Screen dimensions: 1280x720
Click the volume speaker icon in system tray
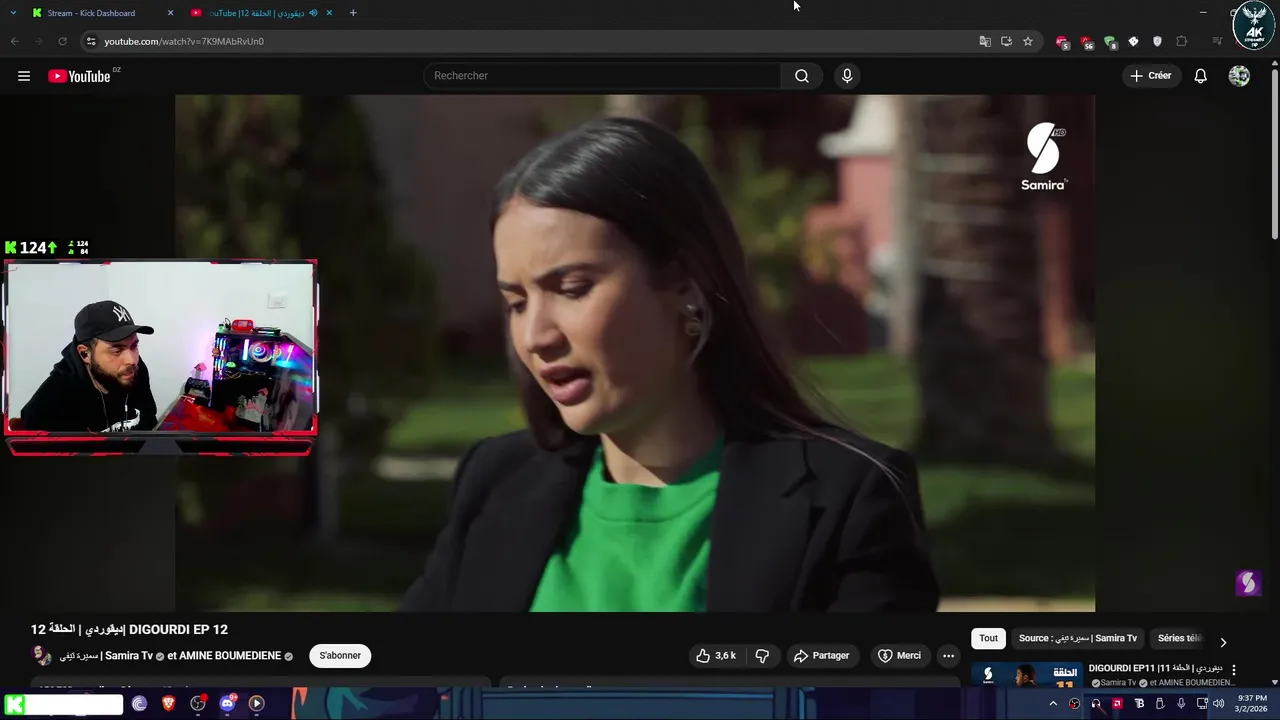coord(1218,704)
